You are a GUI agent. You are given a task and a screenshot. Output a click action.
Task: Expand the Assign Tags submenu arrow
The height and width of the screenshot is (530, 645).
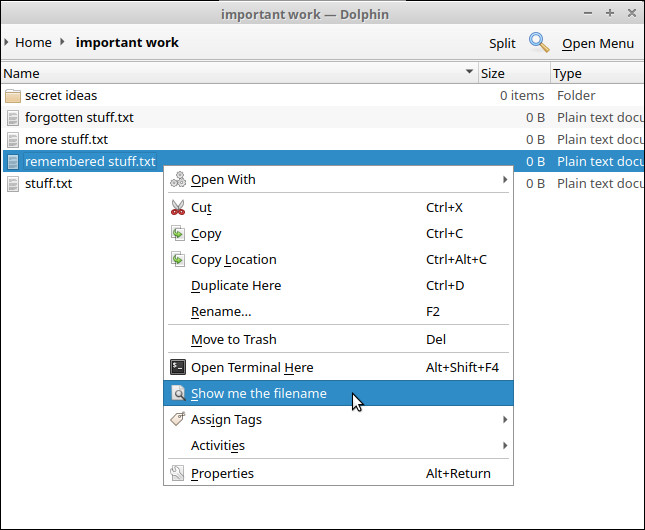click(x=505, y=419)
